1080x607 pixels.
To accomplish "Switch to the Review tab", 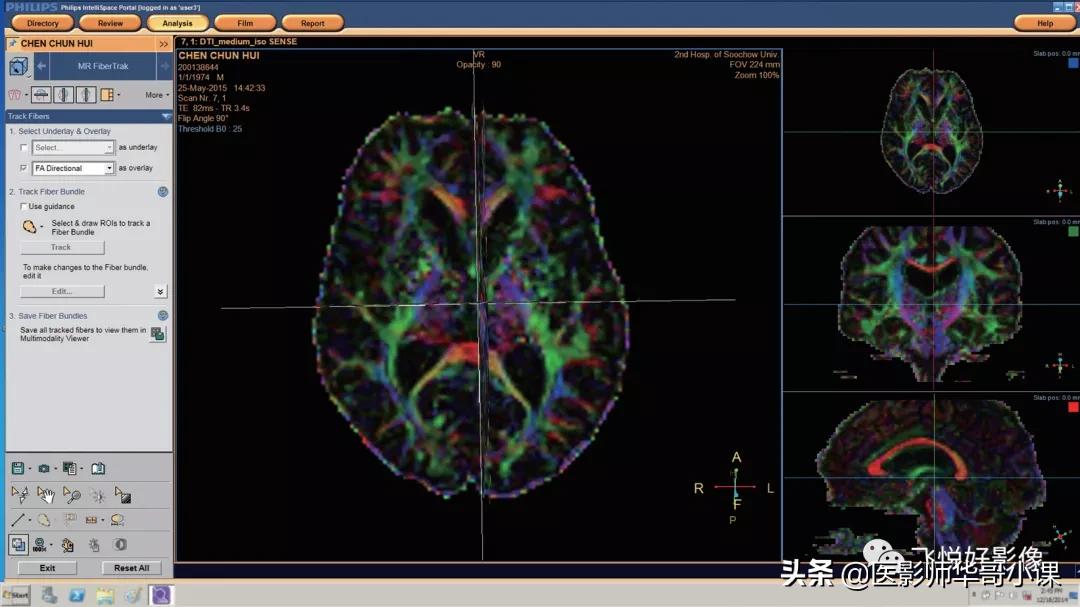I will [x=110, y=23].
